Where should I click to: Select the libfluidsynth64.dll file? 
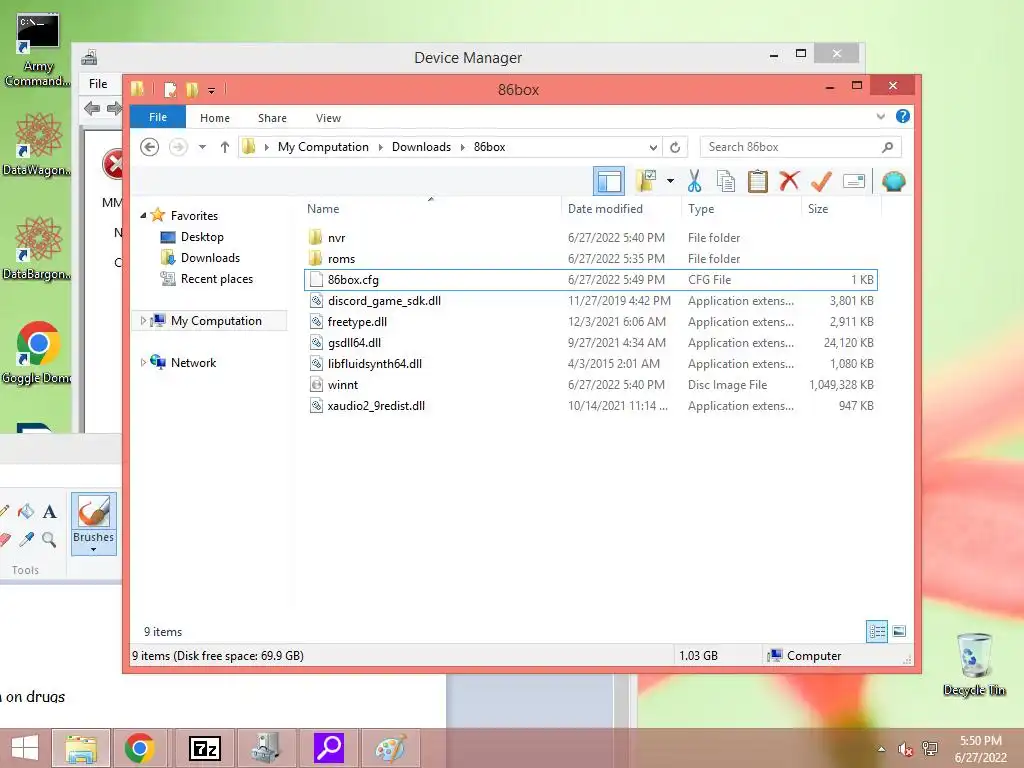click(590, 364)
